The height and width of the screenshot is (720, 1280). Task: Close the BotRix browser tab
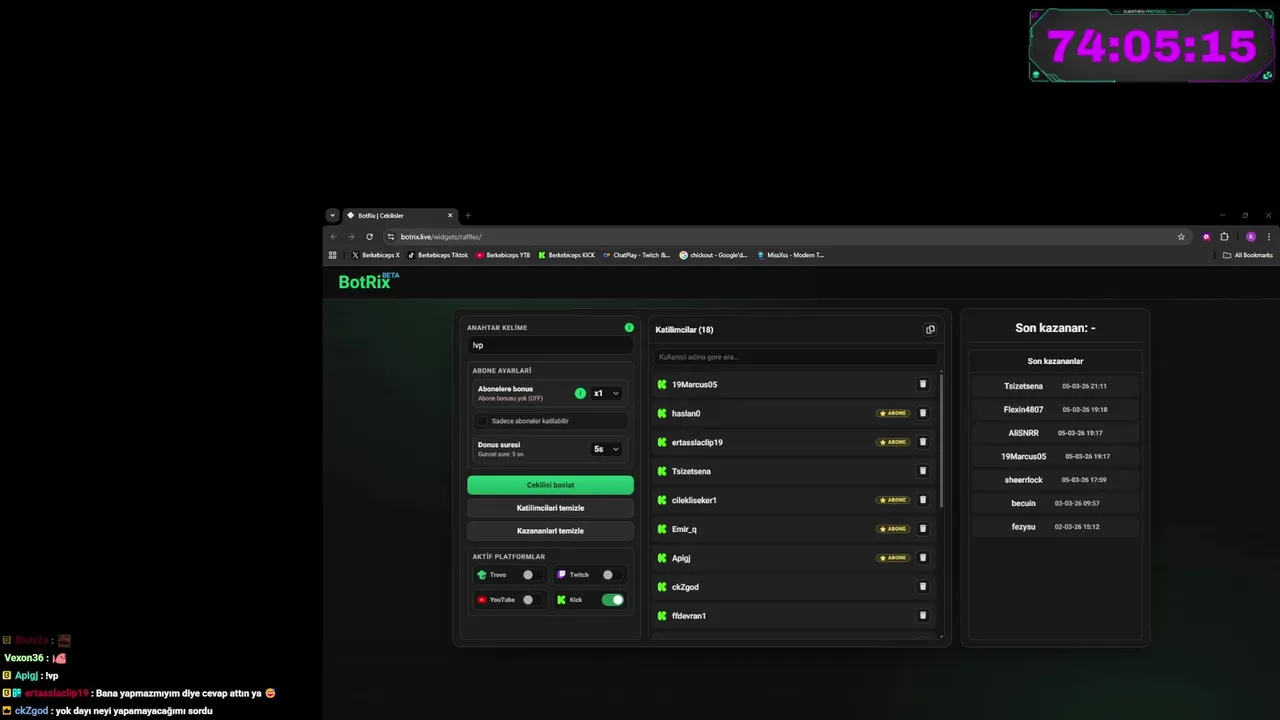[450, 215]
